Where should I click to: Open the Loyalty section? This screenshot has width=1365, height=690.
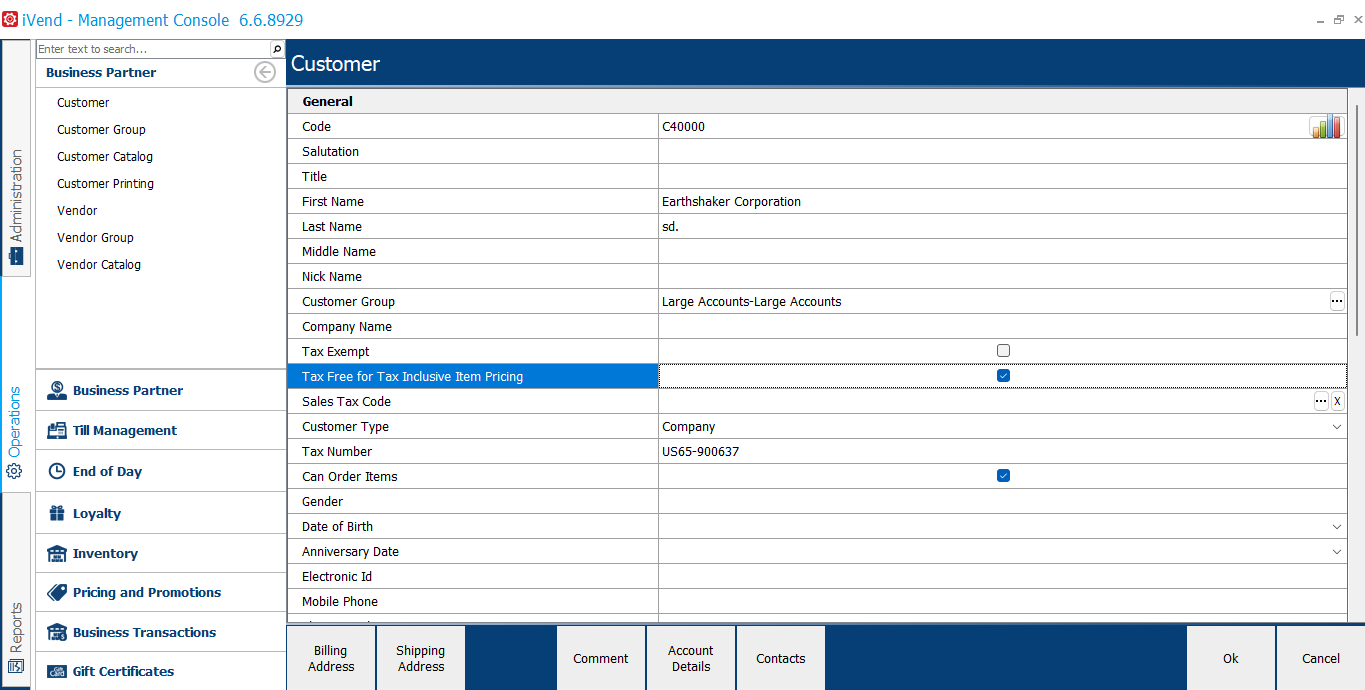(161, 513)
